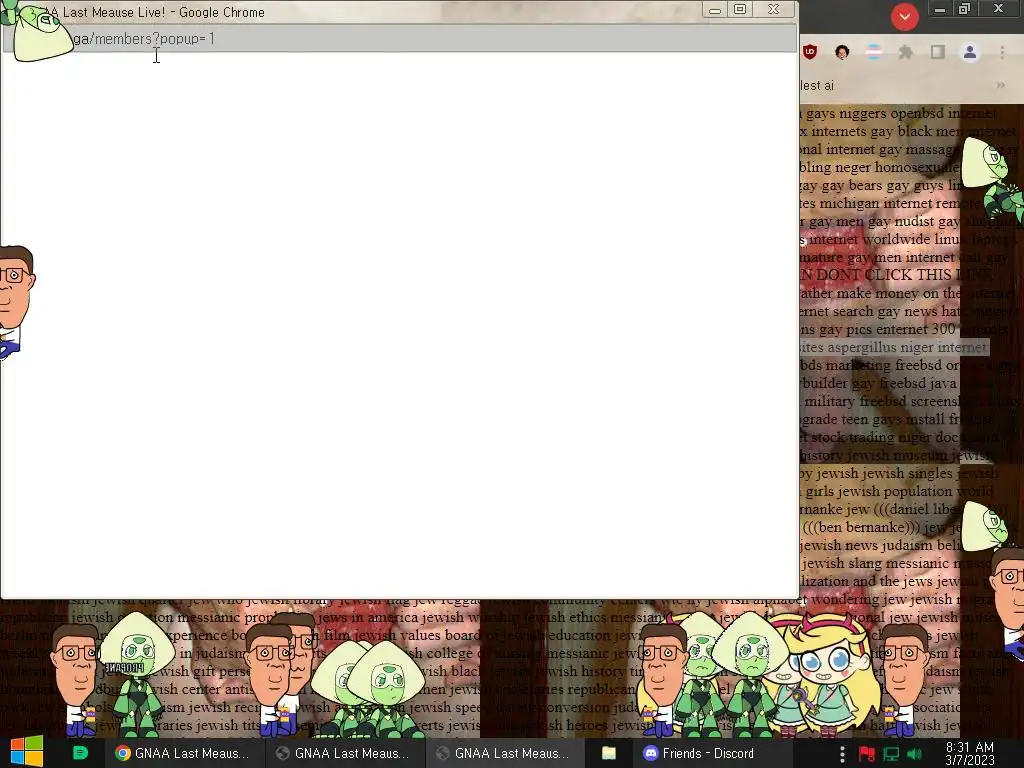Open the Extensions puzzle-piece menu
The image size is (1024, 768).
[905, 52]
